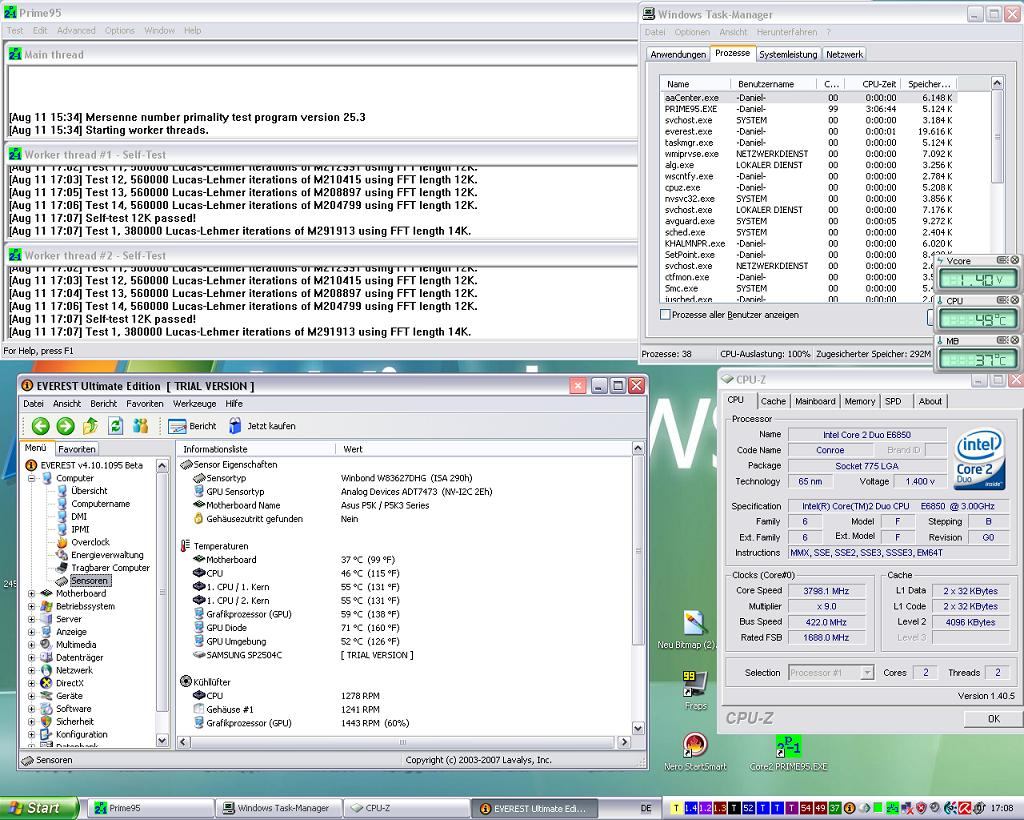Click DE language indicator in taskbar

(645, 808)
